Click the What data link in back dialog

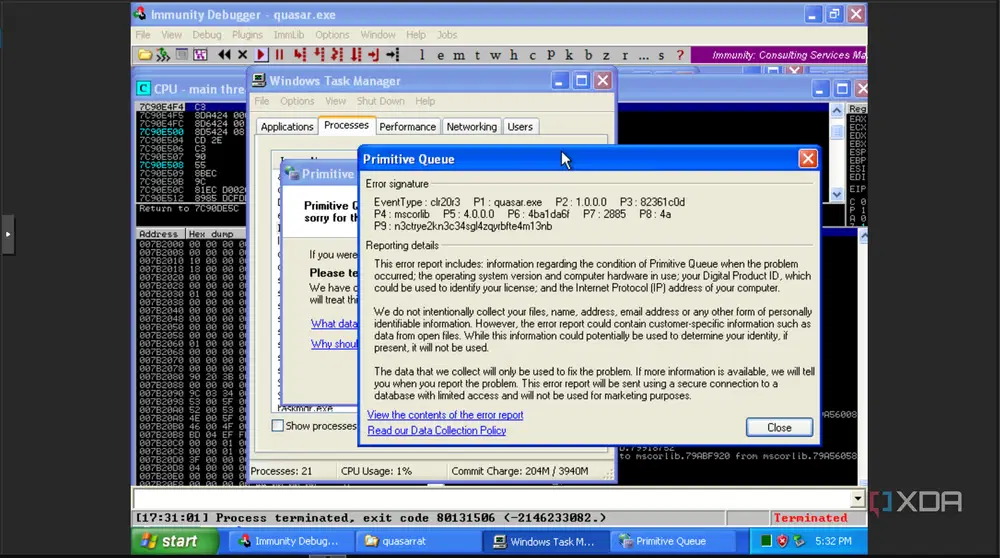pyautogui.click(x=334, y=323)
